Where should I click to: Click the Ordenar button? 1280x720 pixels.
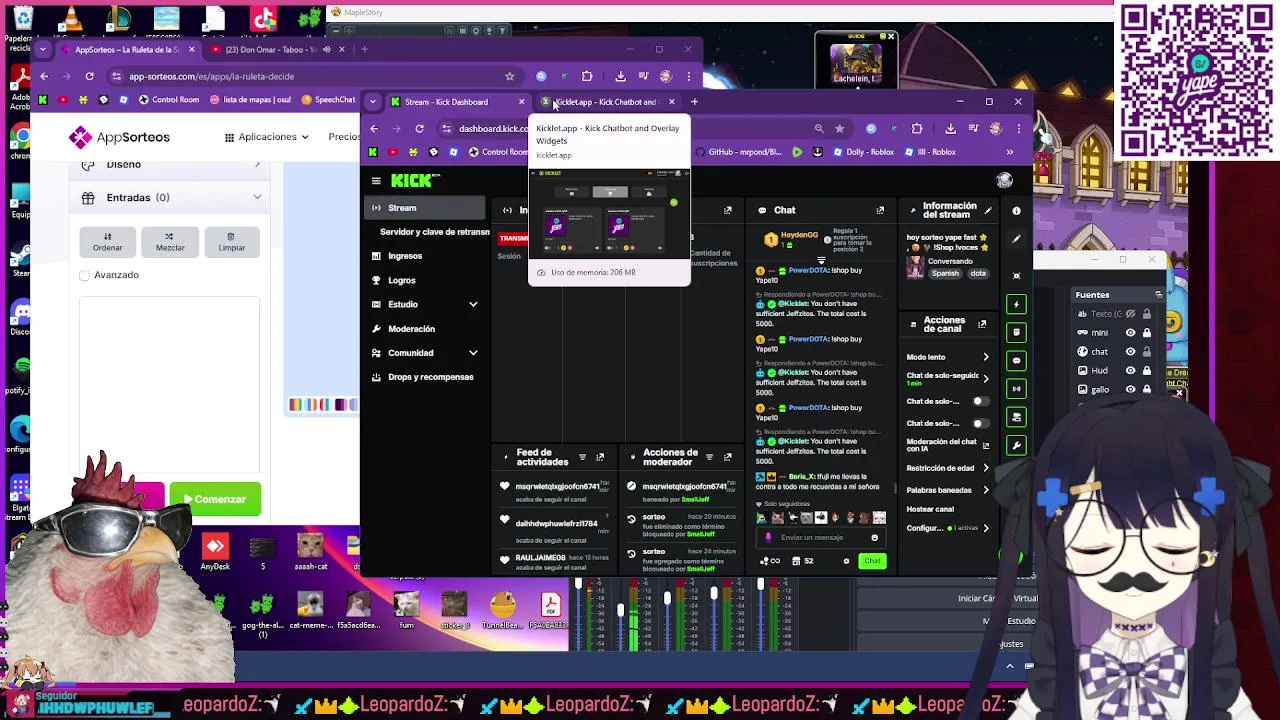point(108,242)
